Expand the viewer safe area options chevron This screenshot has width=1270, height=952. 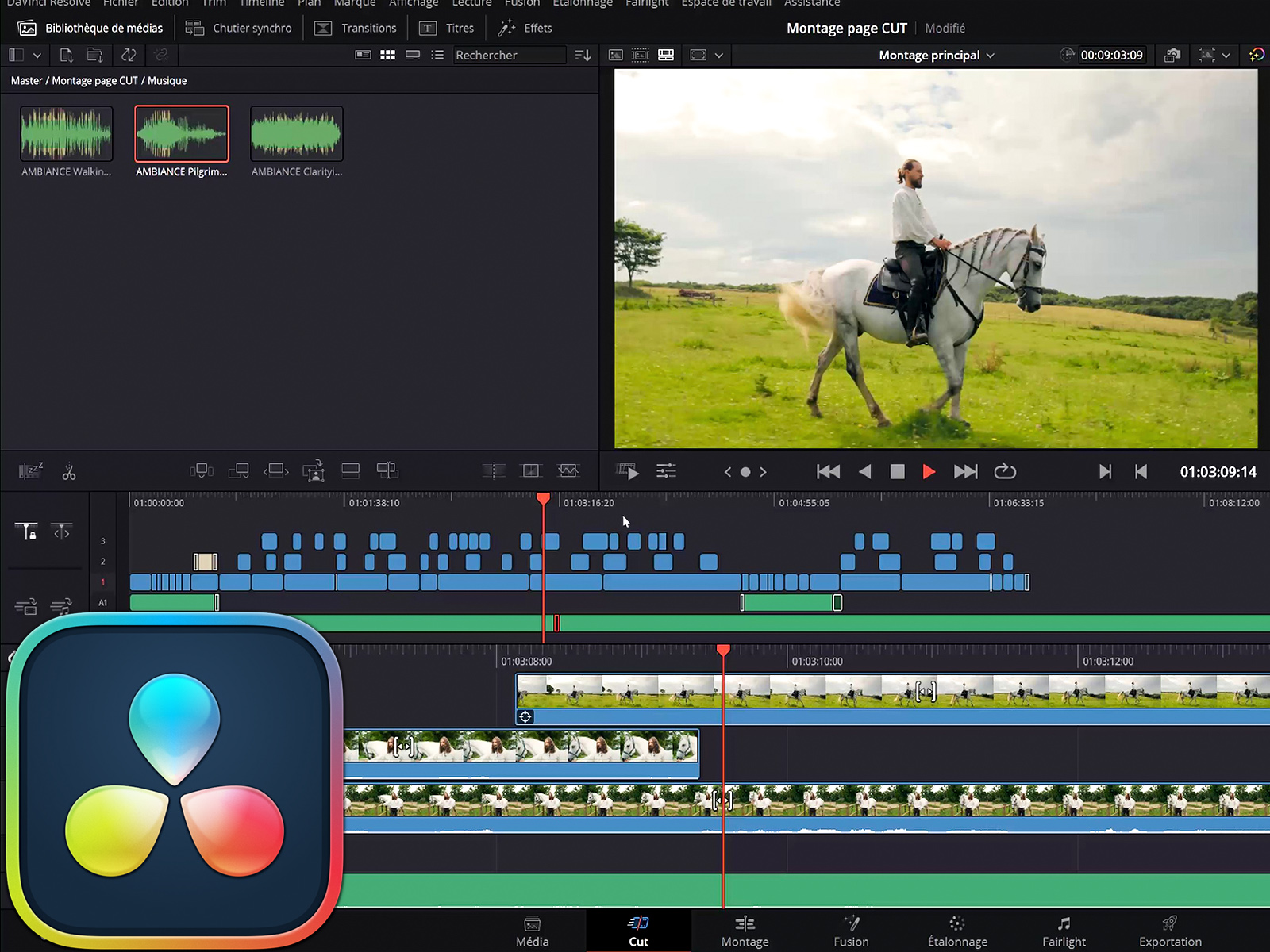click(719, 56)
